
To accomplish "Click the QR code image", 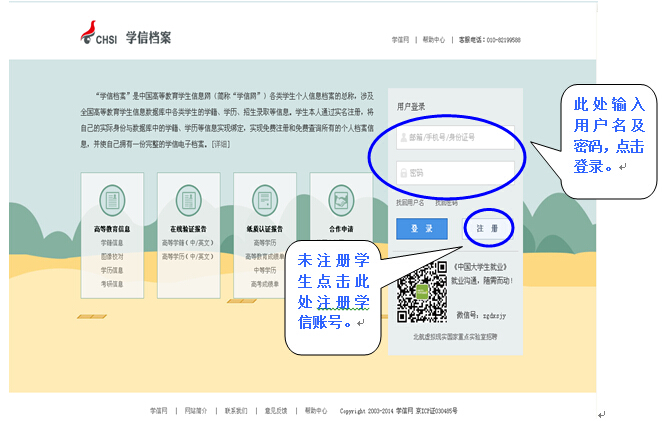I will tap(420, 291).
